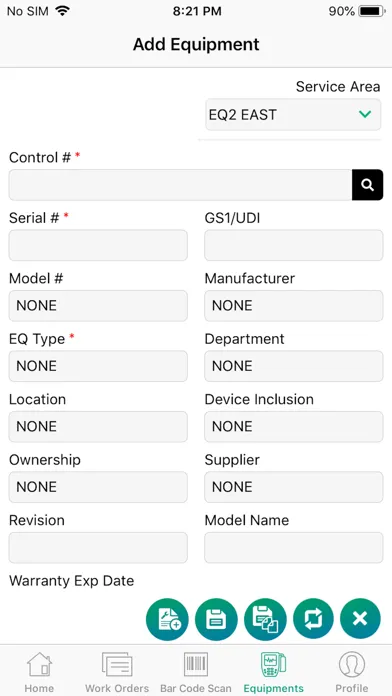Open the Device Inclusion selector
This screenshot has height=696, width=392.
tap(293, 426)
